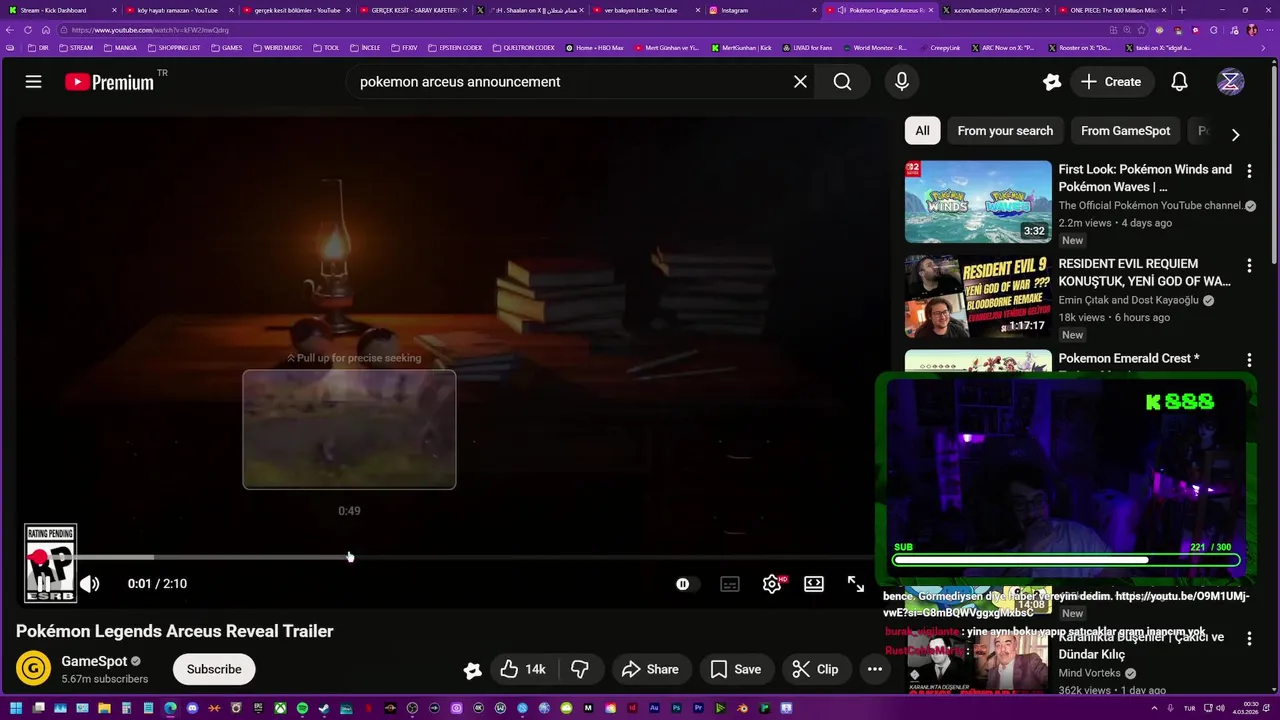Open the Windows Start menu
This screenshot has height=720, width=1280.
[x=16, y=708]
